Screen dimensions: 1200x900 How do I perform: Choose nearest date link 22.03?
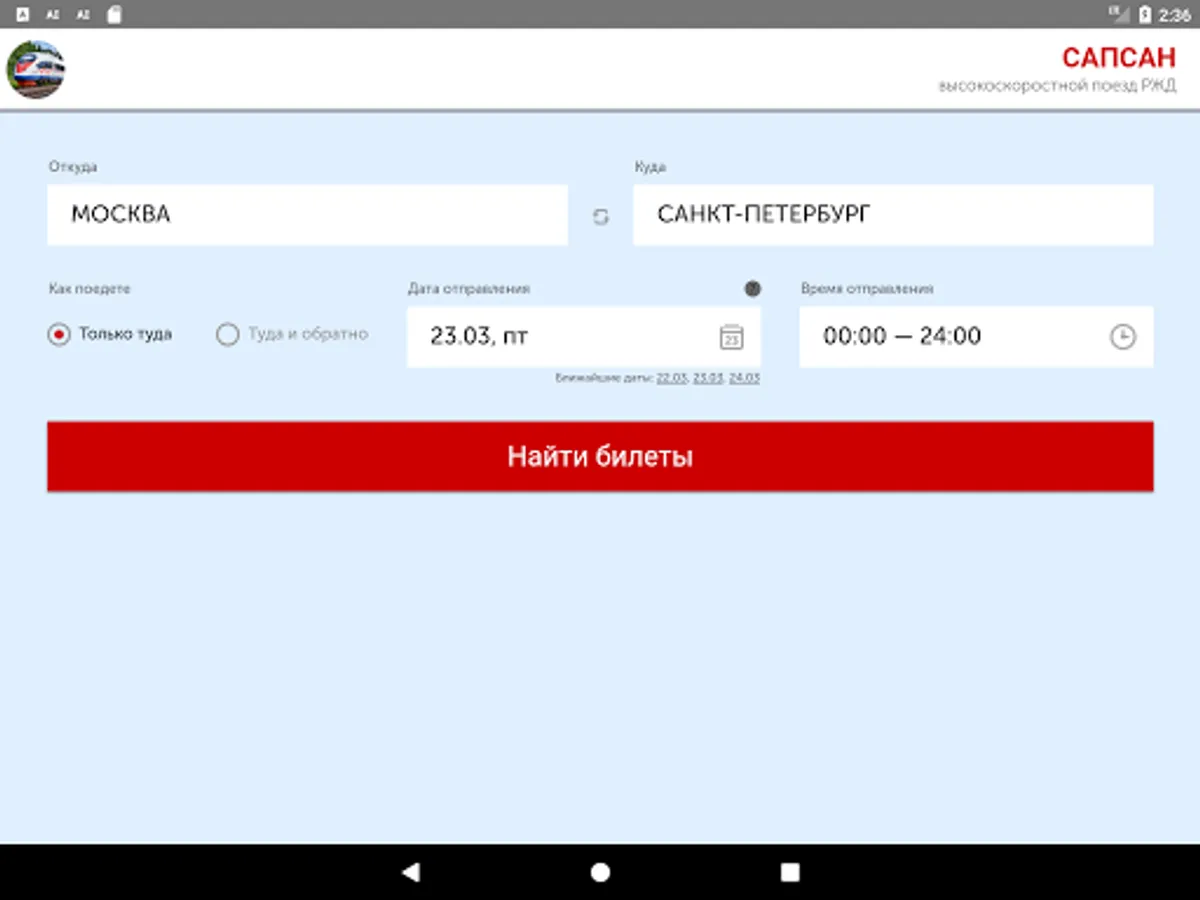(x=670, y=378)
